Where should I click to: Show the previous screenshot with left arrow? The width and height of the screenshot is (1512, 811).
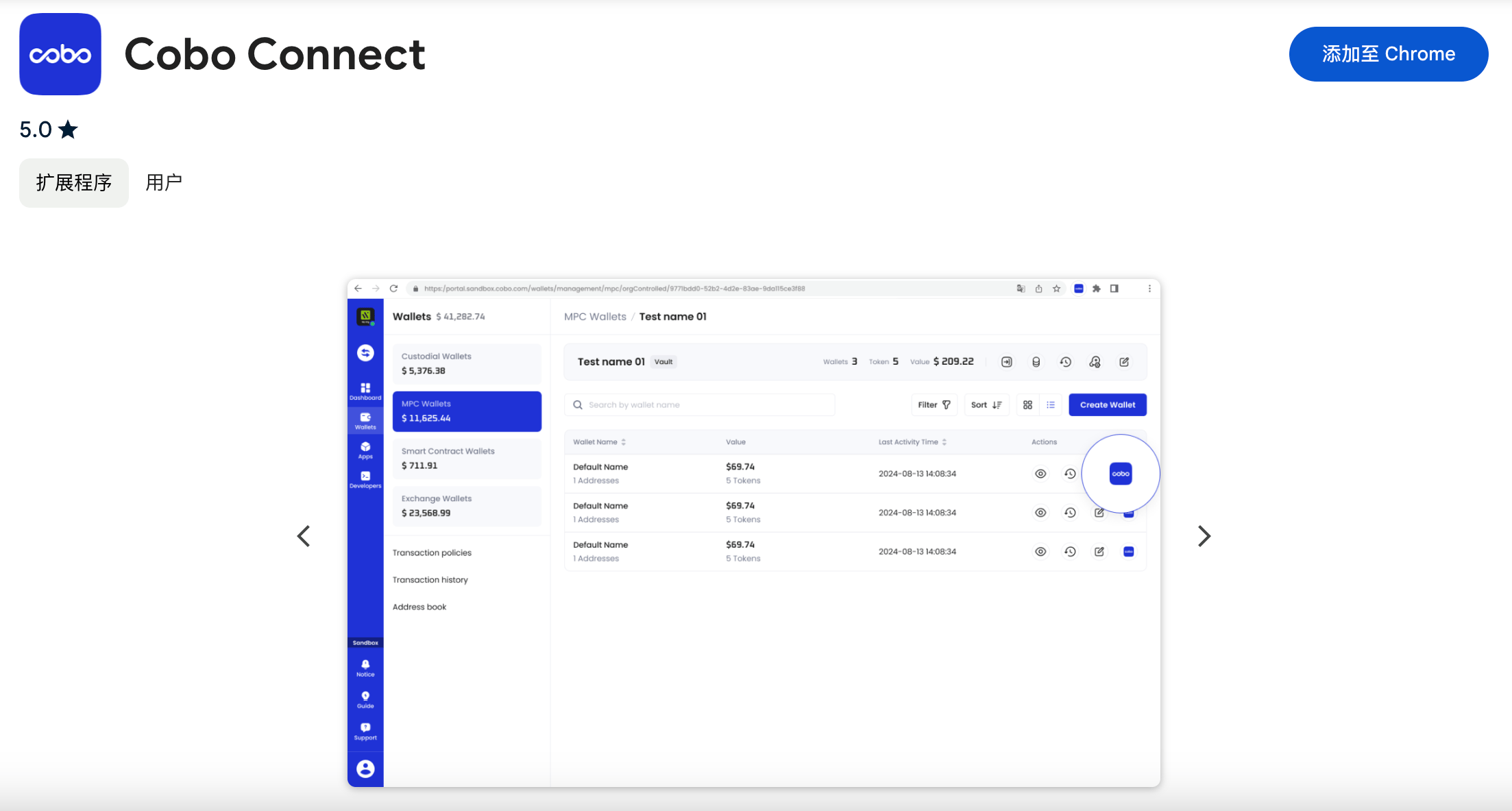(304, 536)
